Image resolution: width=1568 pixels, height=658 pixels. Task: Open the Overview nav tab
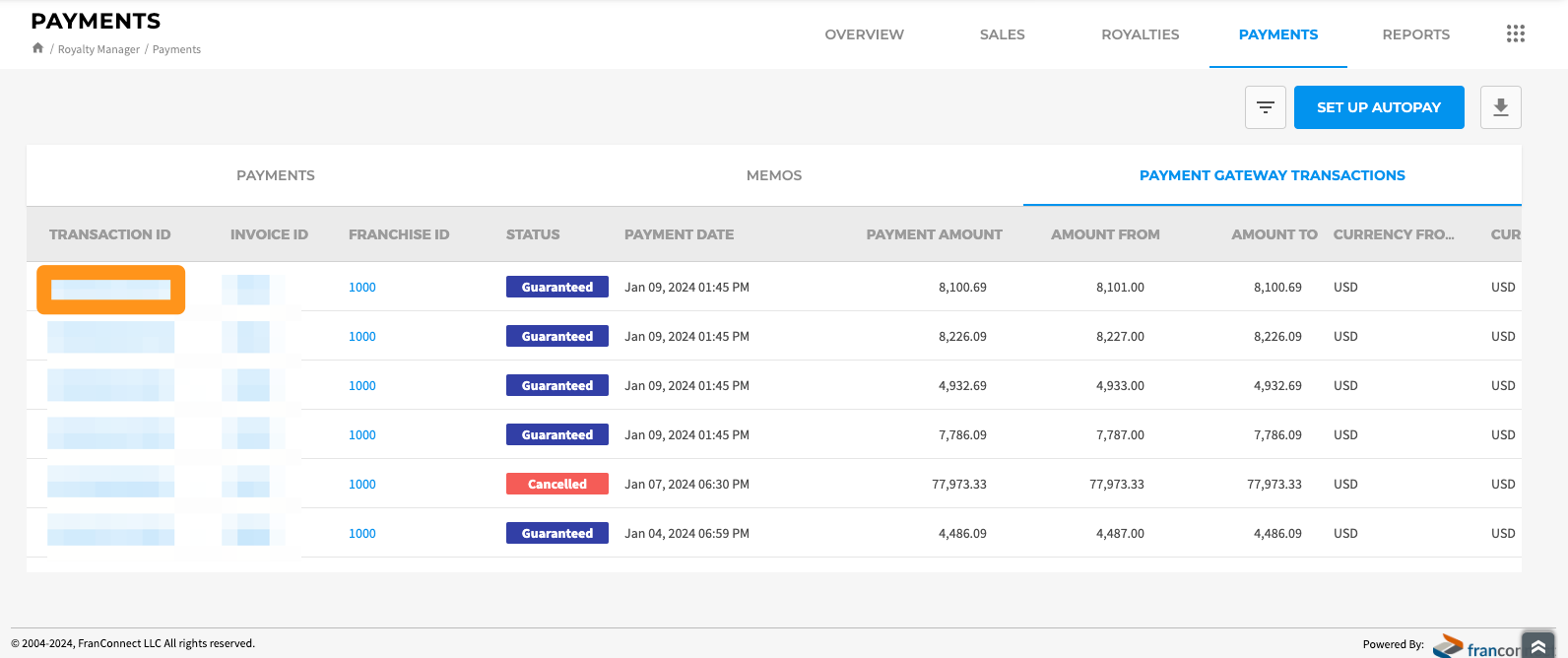coord(865,34)
